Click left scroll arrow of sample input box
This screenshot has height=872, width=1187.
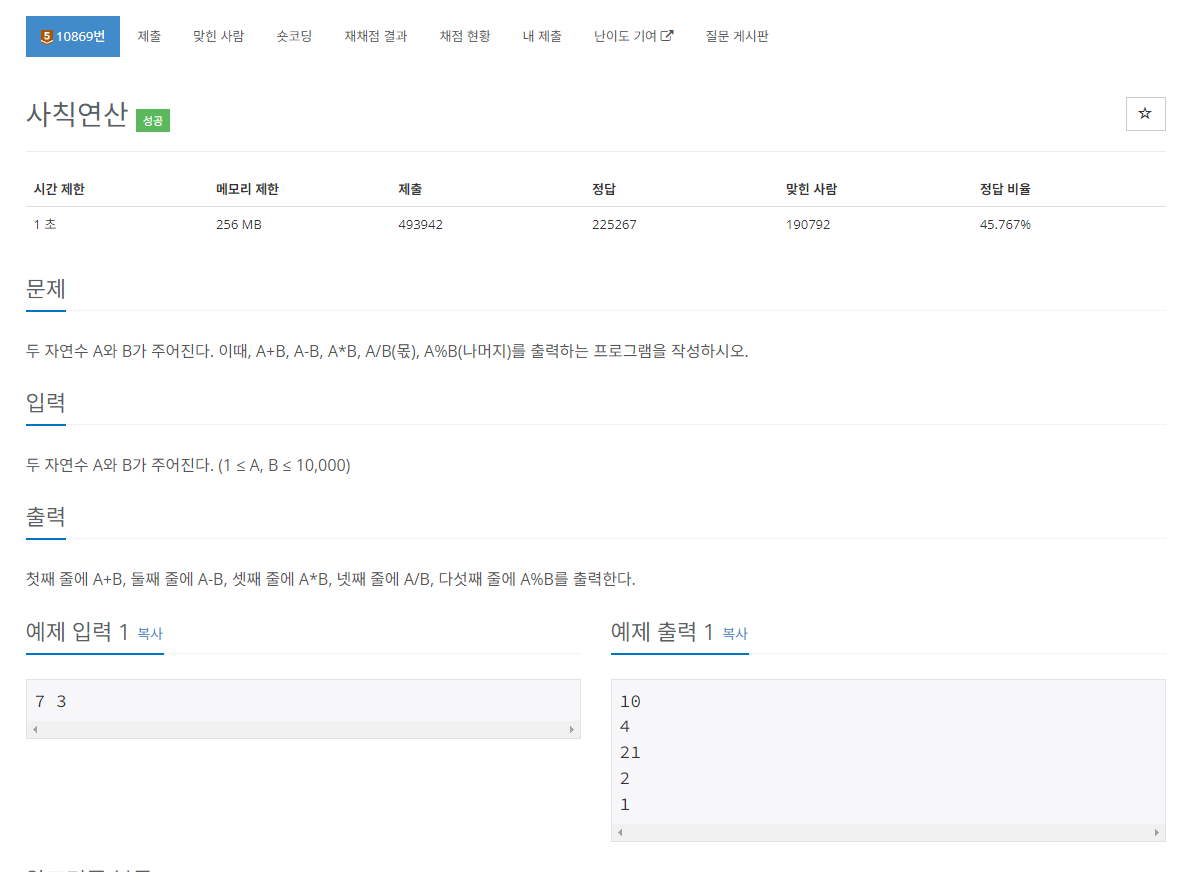tap(35, 730)
